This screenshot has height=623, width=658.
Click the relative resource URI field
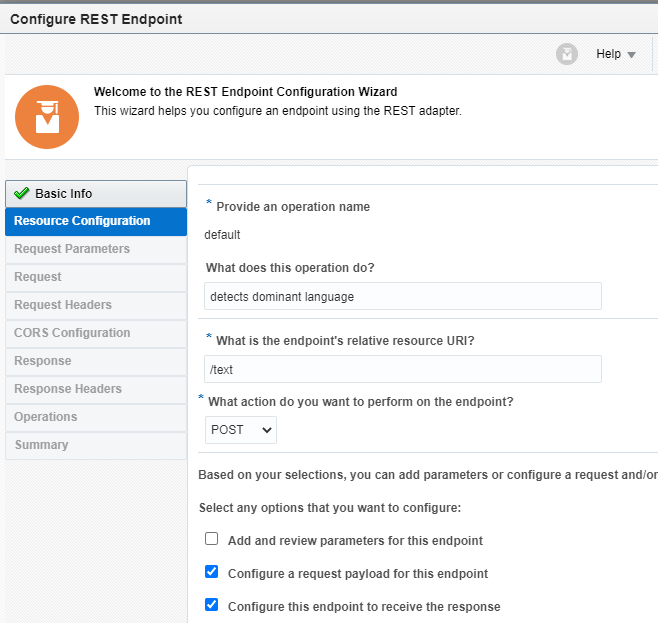pos(403,369)
